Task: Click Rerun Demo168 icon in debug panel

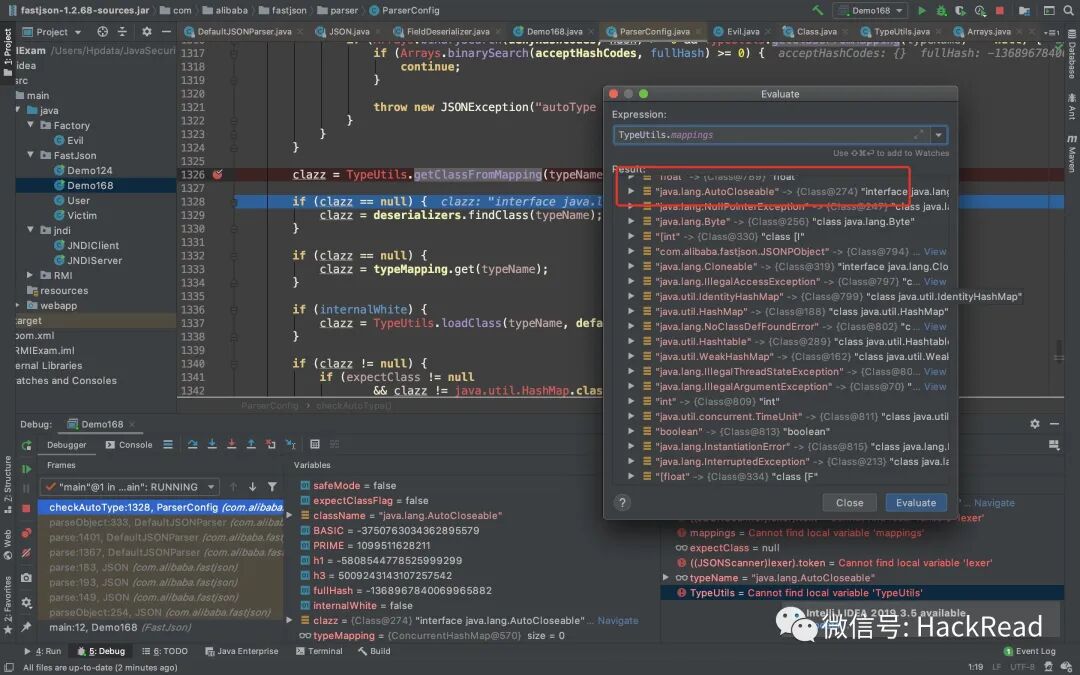Action: tap(26, 446)
